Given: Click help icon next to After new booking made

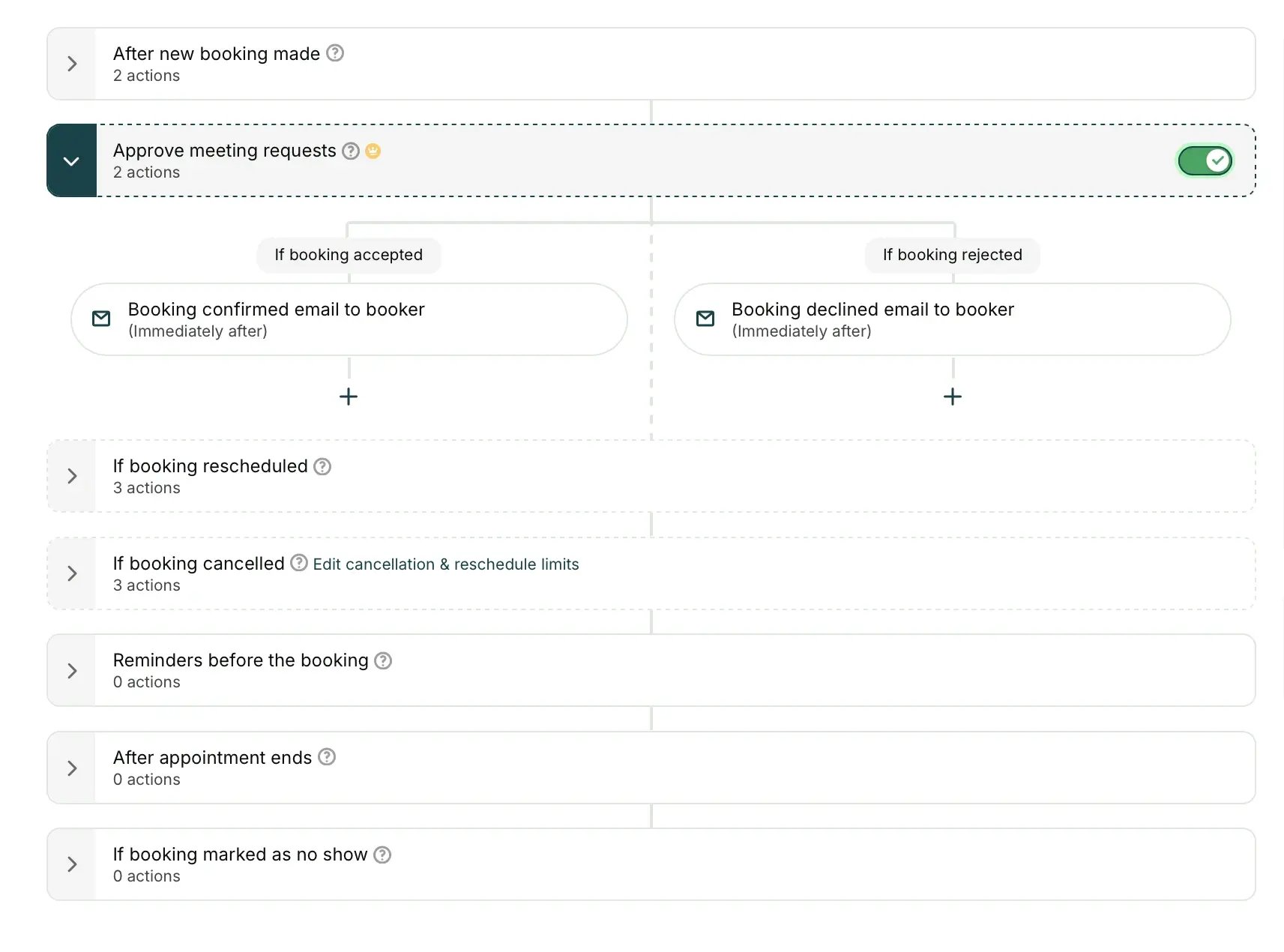Looking at the screenshot, I should pos(335,53).
